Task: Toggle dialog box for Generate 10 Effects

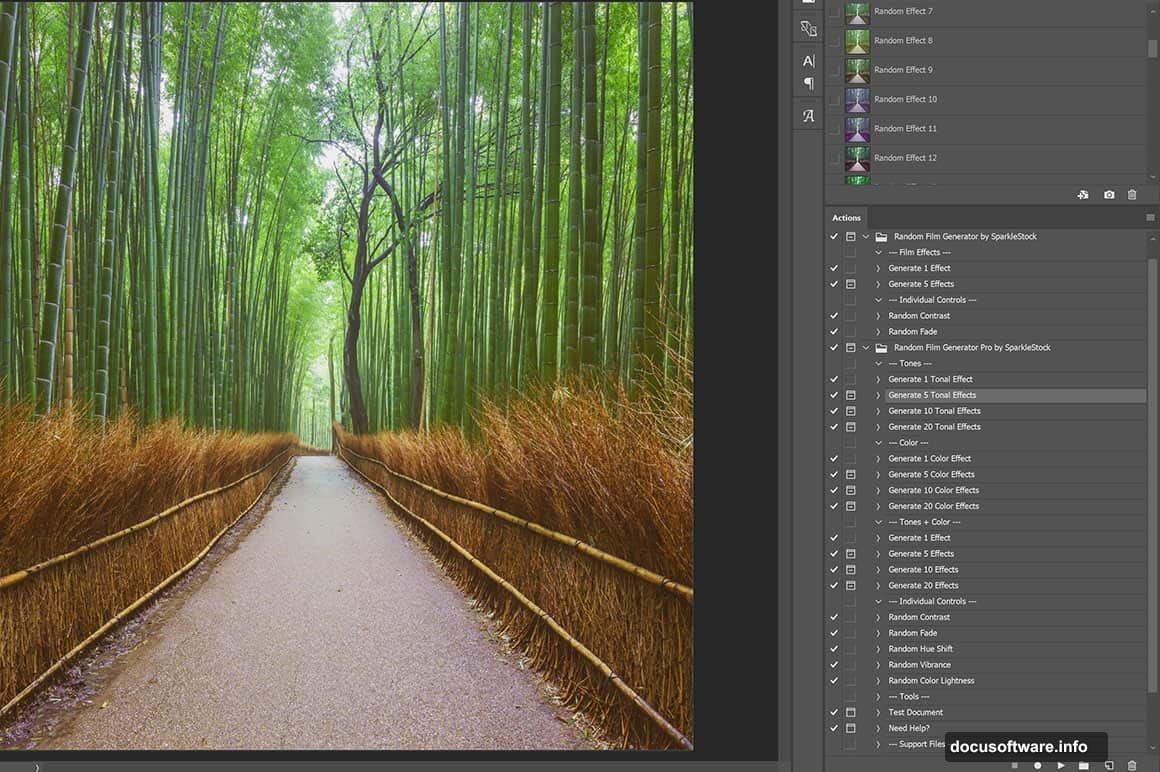Action: point(850,569)
